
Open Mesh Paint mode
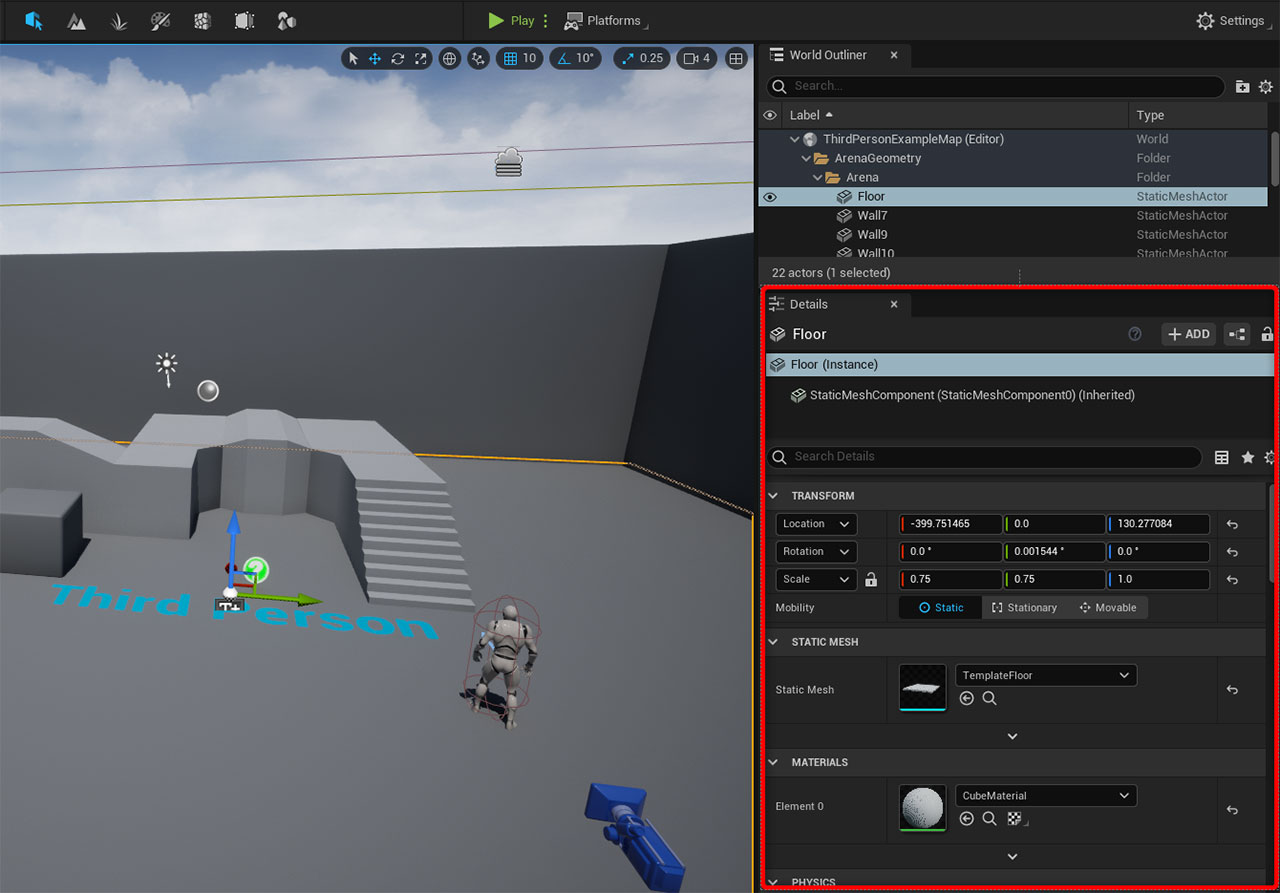(160, 20)
